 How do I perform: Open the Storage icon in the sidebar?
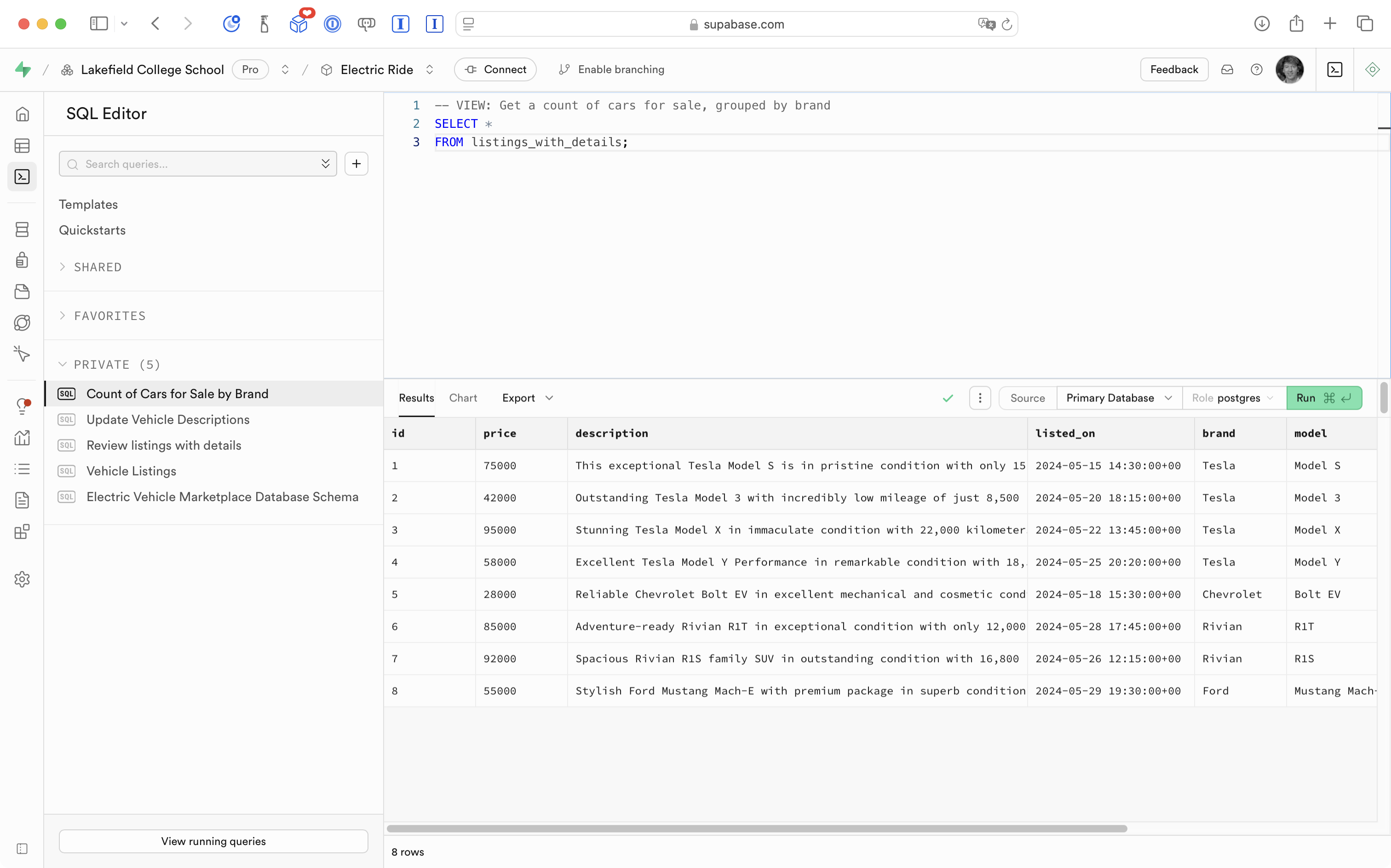(22, 291)
